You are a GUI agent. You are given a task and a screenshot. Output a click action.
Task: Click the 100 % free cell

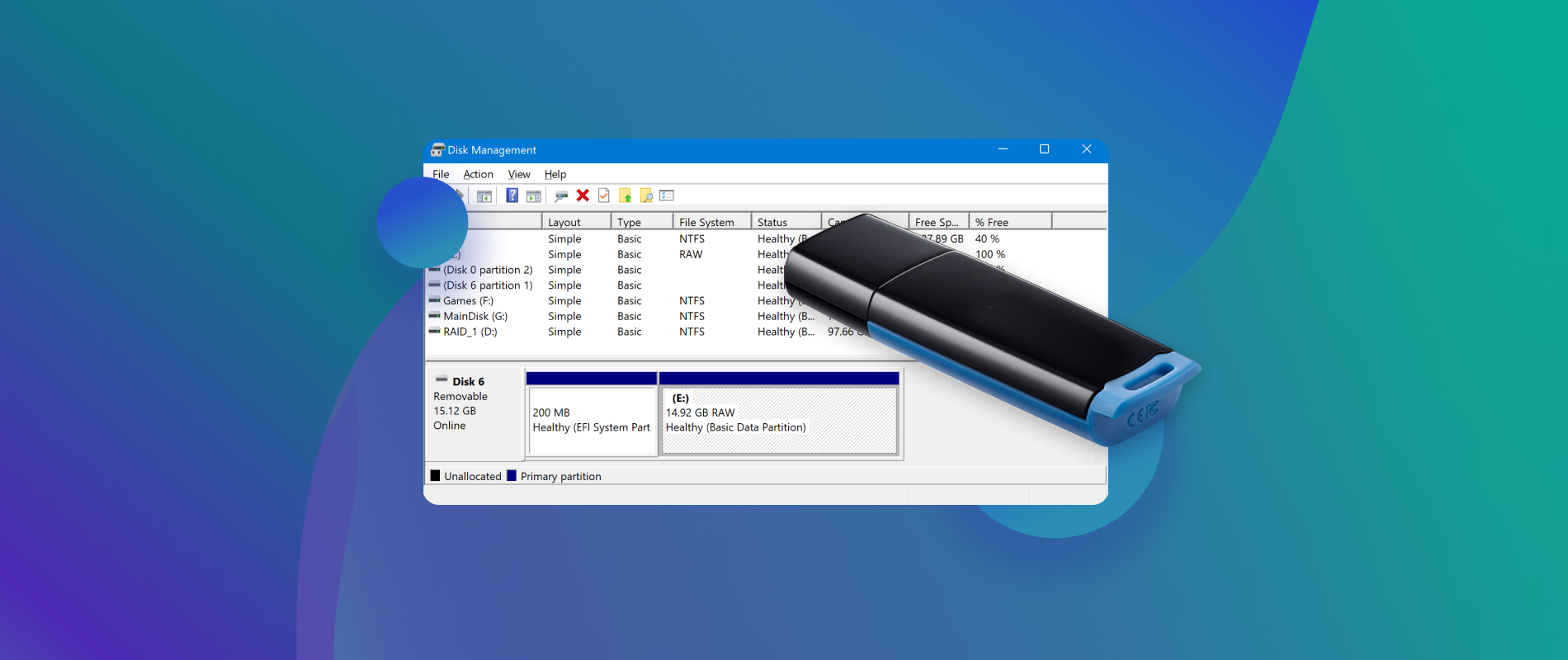(990, 254)
